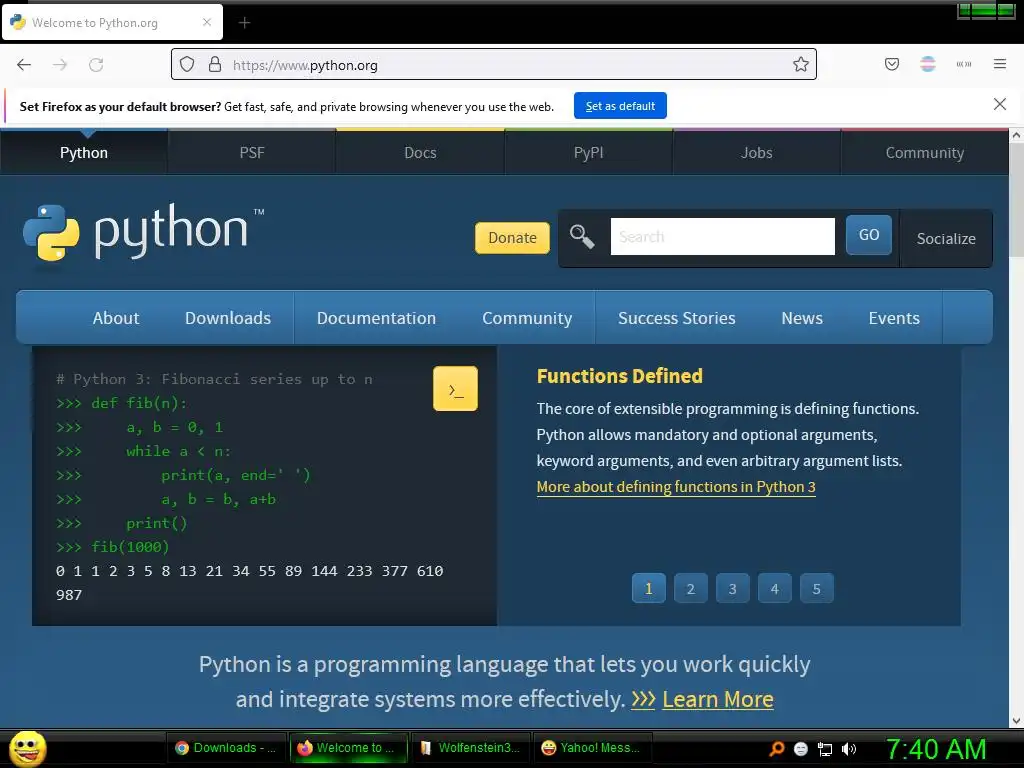Reload the page with the refresh icon
The image size is (1024, 768).
pyautogui.click(x=96, y=65)
